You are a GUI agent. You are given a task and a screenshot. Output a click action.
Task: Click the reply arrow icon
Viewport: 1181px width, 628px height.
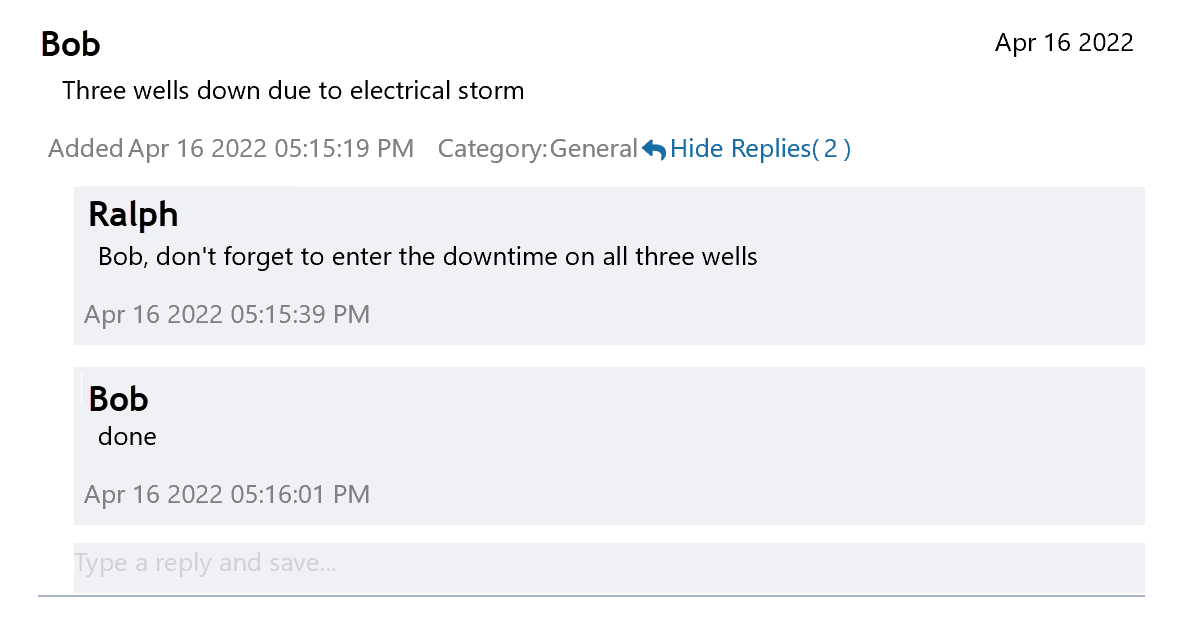654,150
